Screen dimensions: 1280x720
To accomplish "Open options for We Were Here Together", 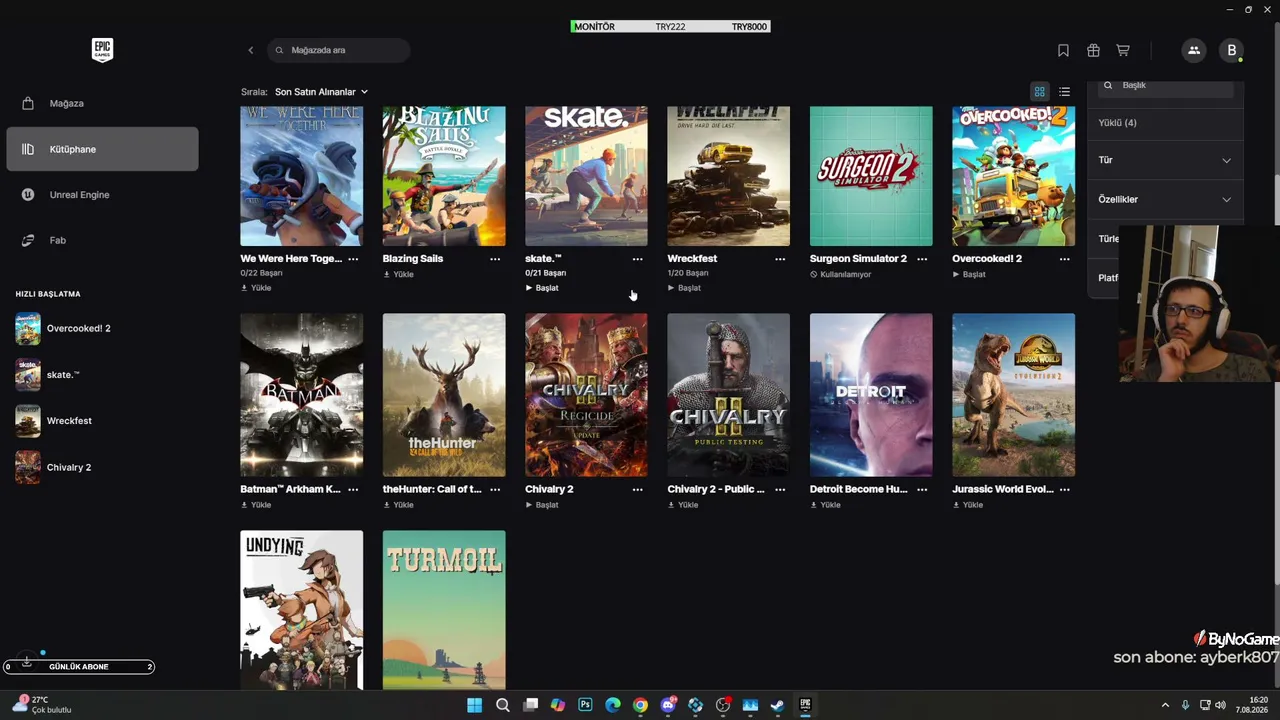I will click(x=353, y=259).
